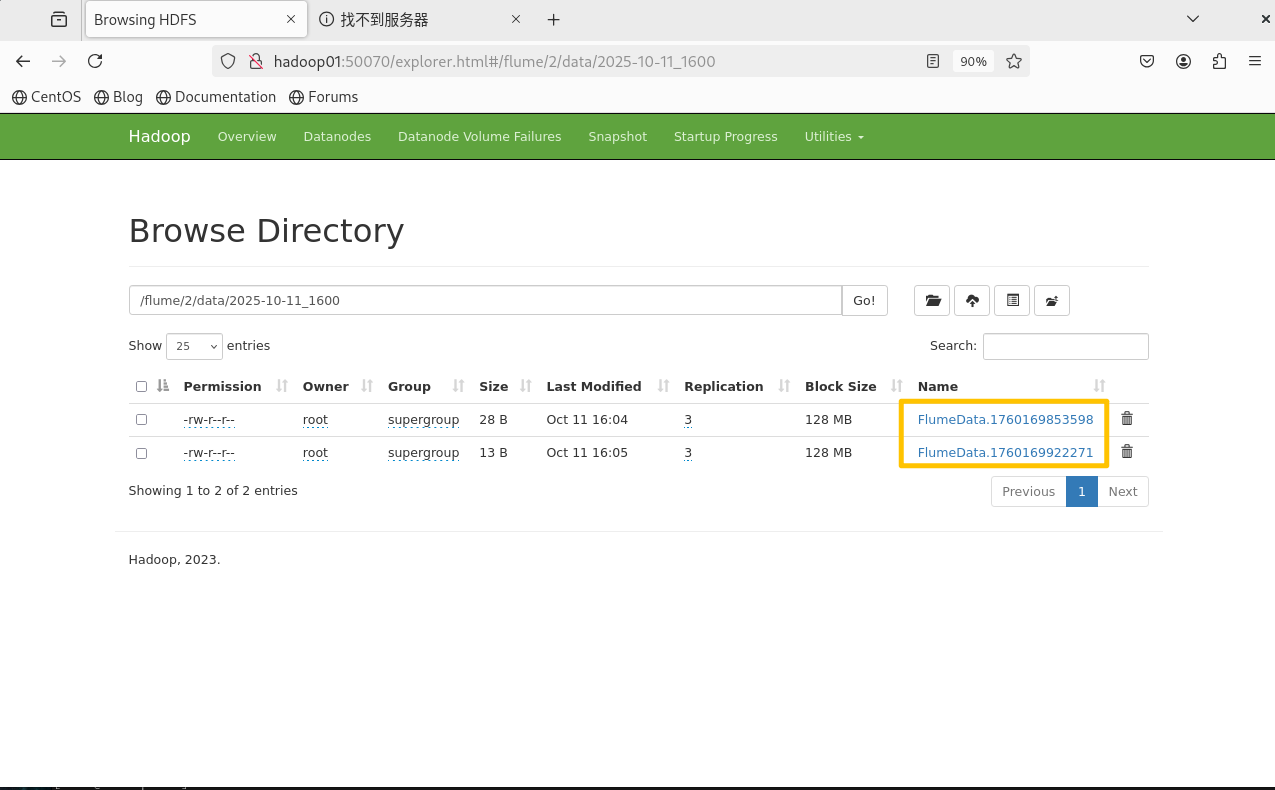Click replication value 3 of 13 B file
Viewport: 1275px width, 790px height.
(x=688, y=453)
